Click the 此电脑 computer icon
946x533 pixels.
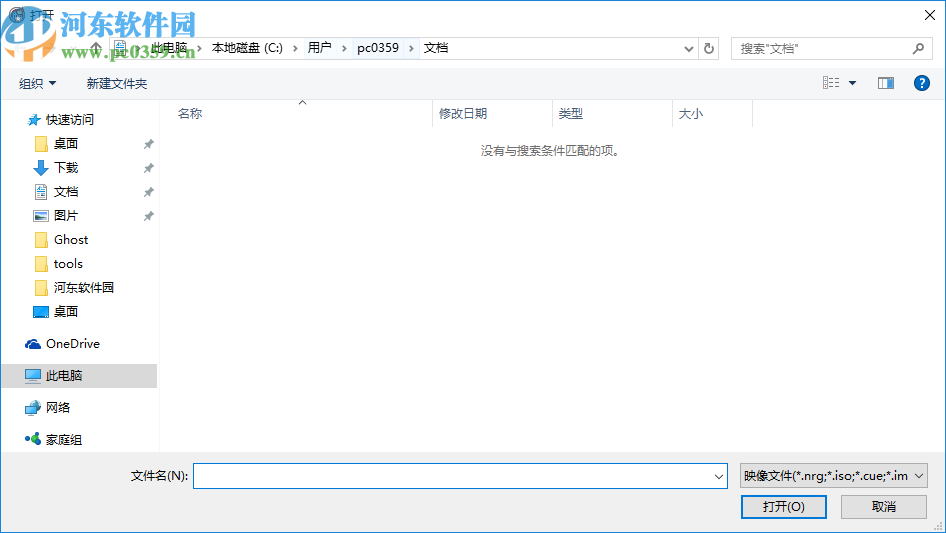(33, 375)
